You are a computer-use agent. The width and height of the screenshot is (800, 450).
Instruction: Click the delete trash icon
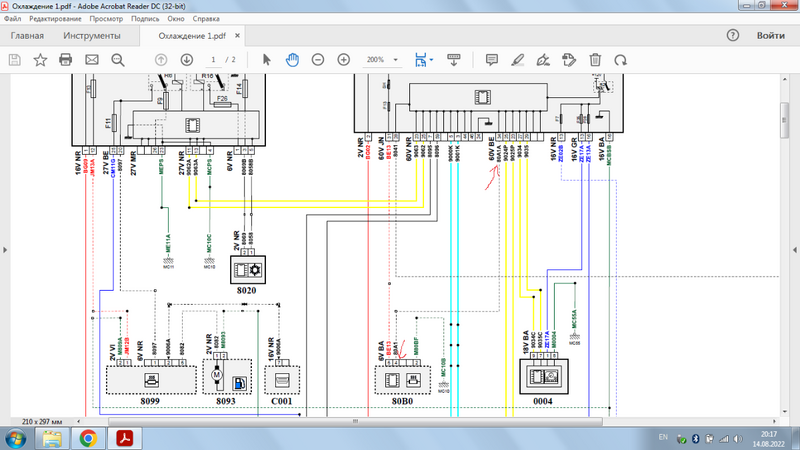(595, 60)
